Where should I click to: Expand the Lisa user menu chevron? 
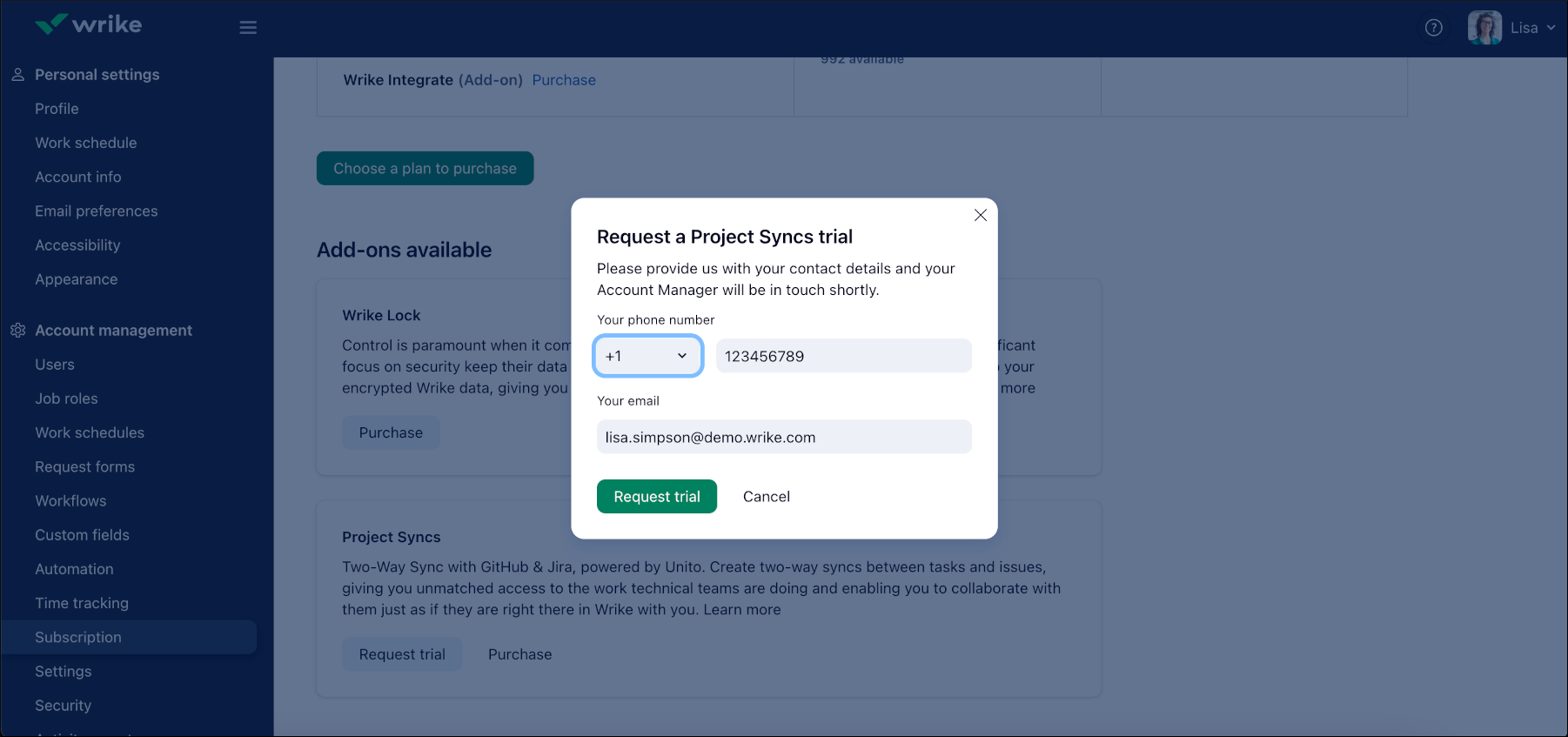coord(1551,28)
